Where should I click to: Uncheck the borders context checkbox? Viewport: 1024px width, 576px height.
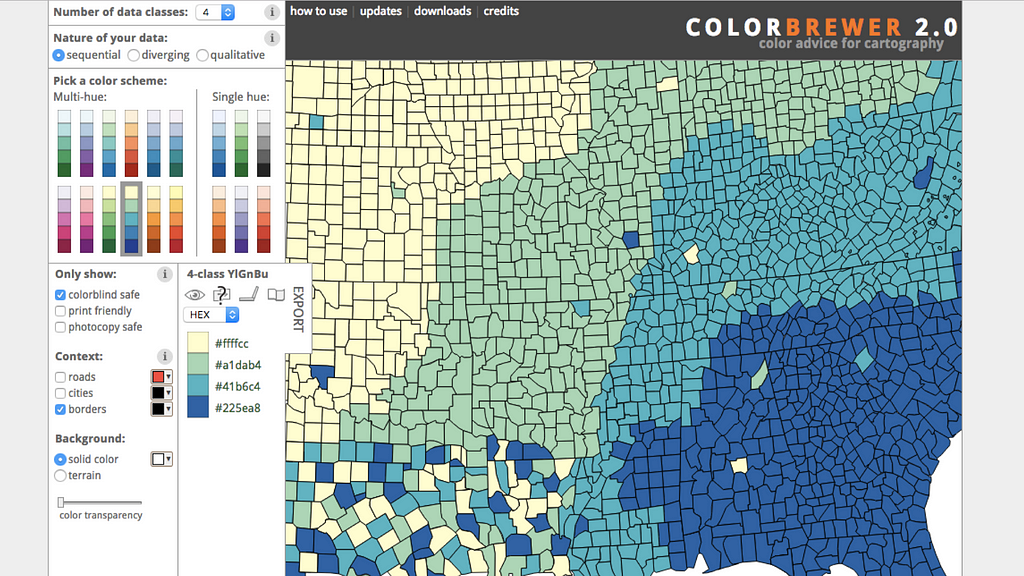[x=60, y=409]
